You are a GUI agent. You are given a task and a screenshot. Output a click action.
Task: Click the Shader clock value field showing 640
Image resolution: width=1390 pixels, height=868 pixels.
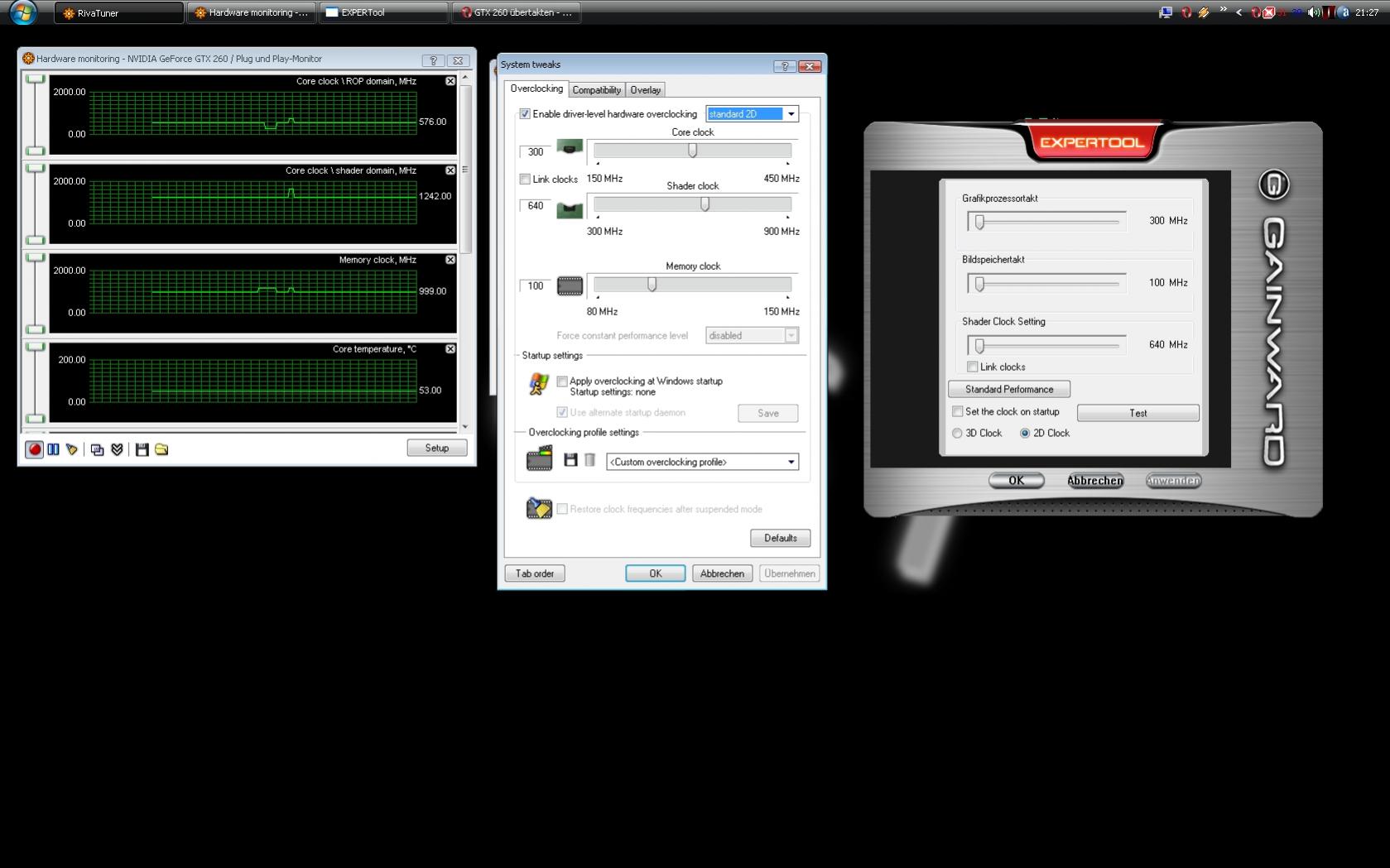click(x=535, y=205)
